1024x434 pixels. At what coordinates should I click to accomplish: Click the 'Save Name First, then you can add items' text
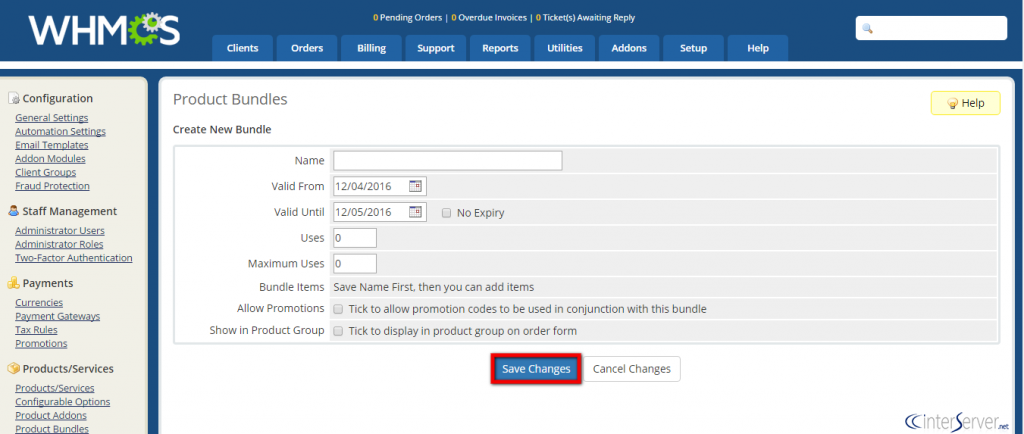click(434, 287)
